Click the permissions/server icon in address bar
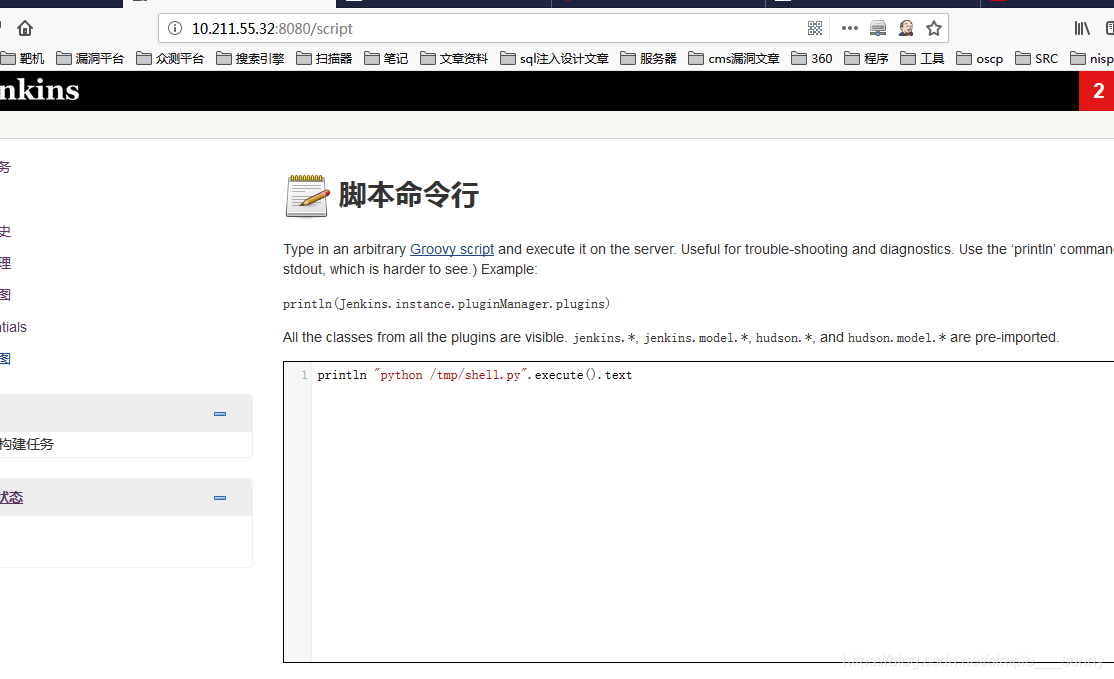Image resolution: width=1114 pixels, height=679 pixels. (x=877, y=28)
